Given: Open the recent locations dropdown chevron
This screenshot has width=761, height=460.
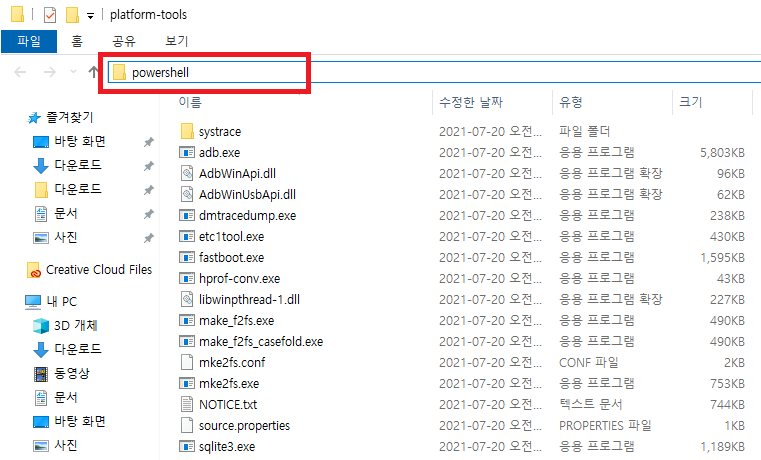Looking at the screenshot, I should click(73, 72).
